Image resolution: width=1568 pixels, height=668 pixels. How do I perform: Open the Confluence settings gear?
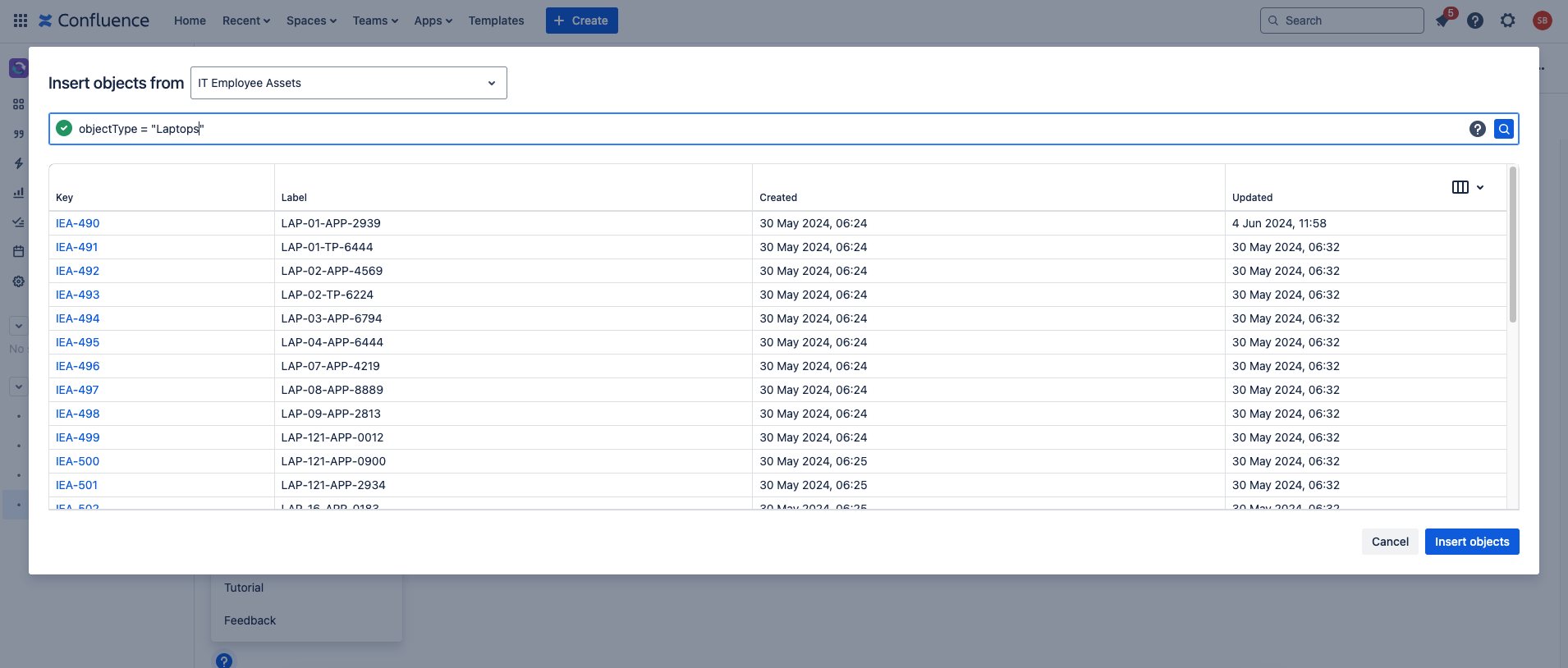1507,21
